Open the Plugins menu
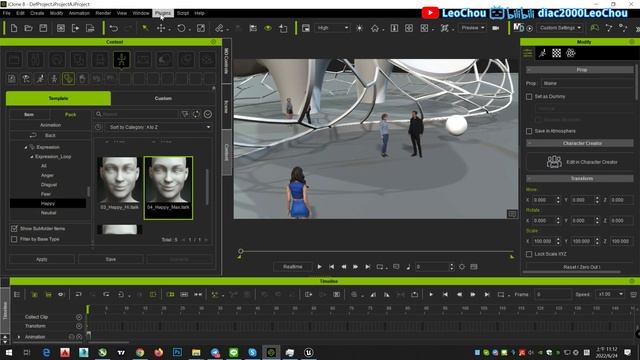This screenshot has height=360, width=640. (x=162, y=13)
